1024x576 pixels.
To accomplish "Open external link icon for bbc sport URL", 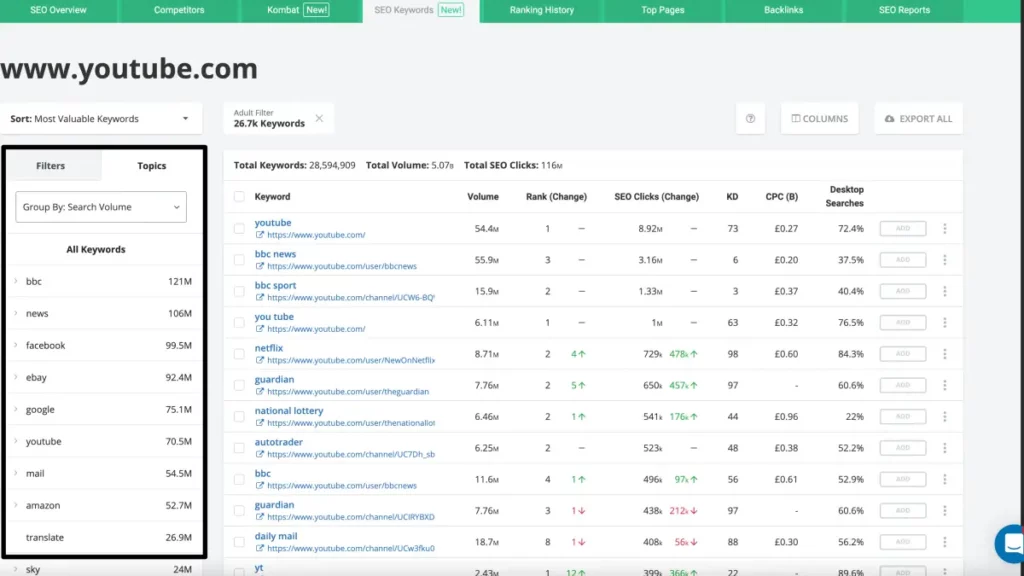I will pos(260,297).
